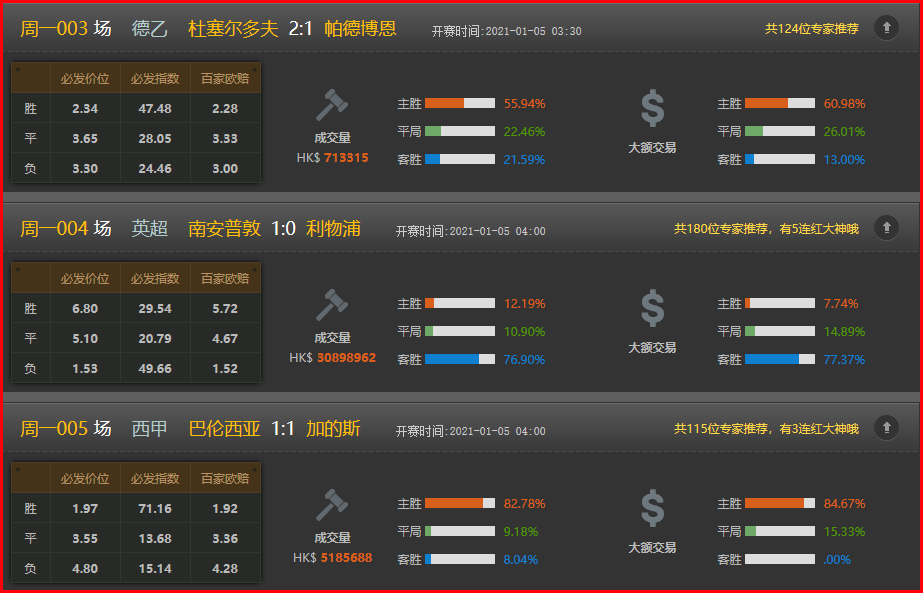Click team name 利物浦
923x593 pixels.
333,228
